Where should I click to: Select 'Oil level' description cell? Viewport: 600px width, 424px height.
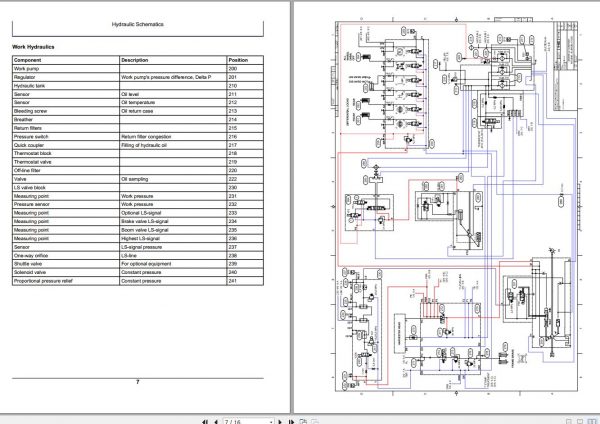130,94
